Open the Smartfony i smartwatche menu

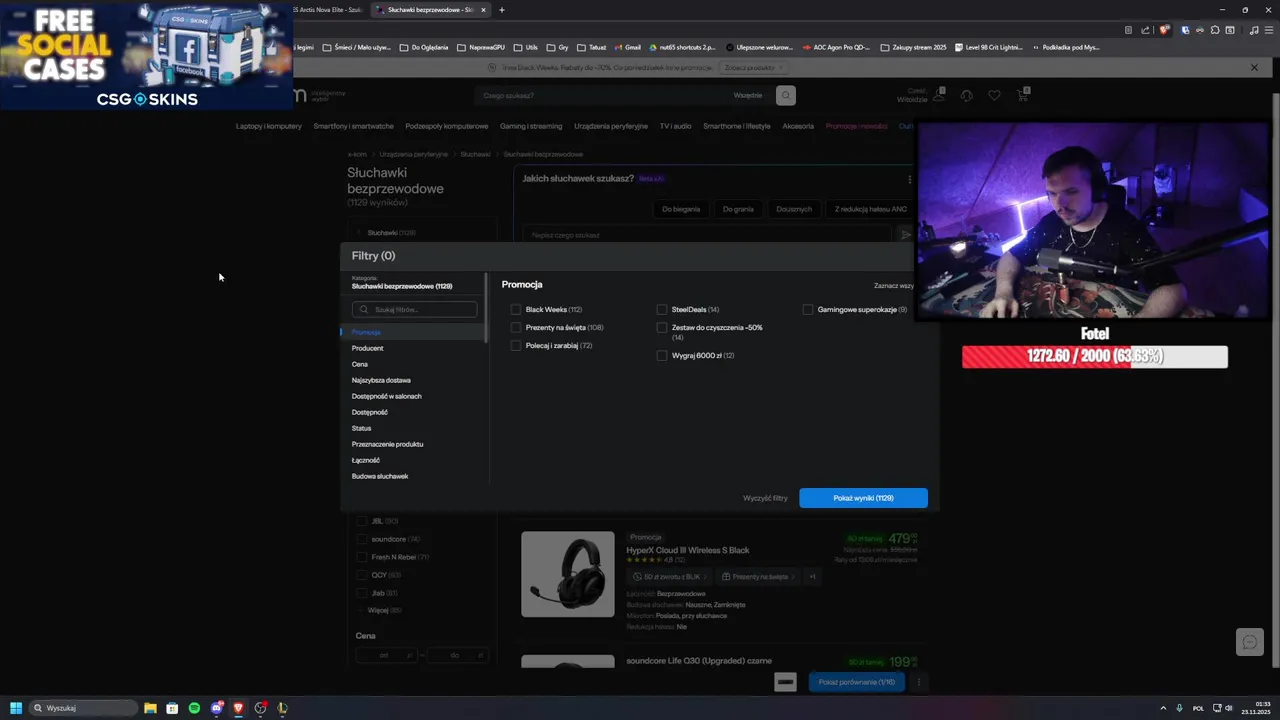point(353,127)
